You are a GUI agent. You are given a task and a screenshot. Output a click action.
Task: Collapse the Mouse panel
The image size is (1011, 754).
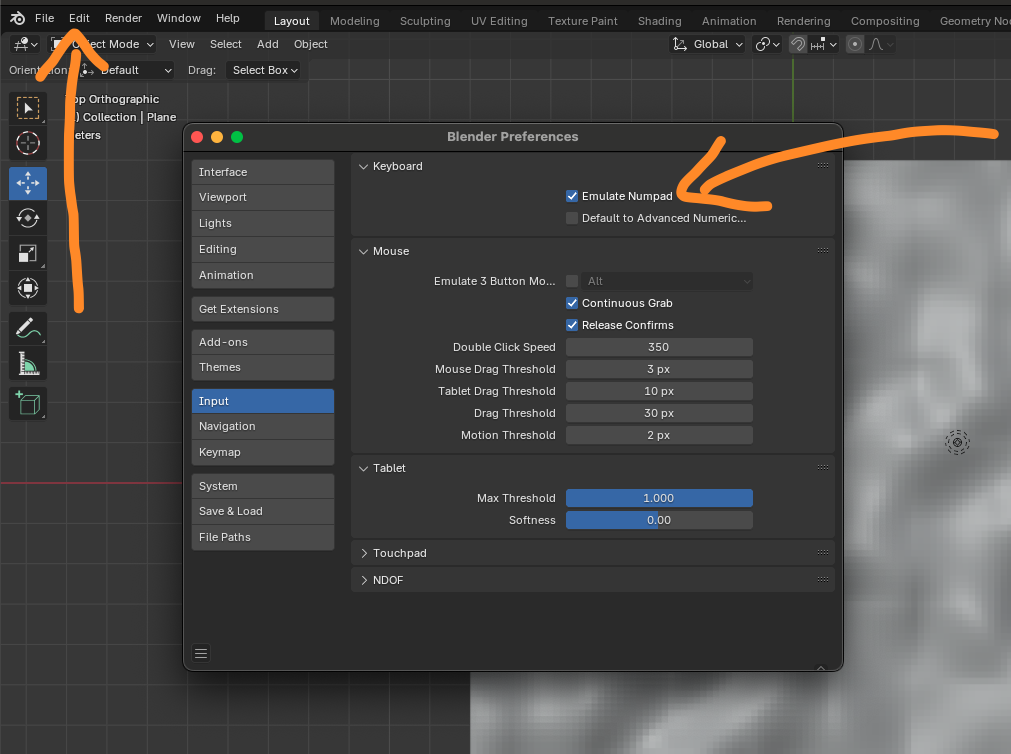pos(364,252)
